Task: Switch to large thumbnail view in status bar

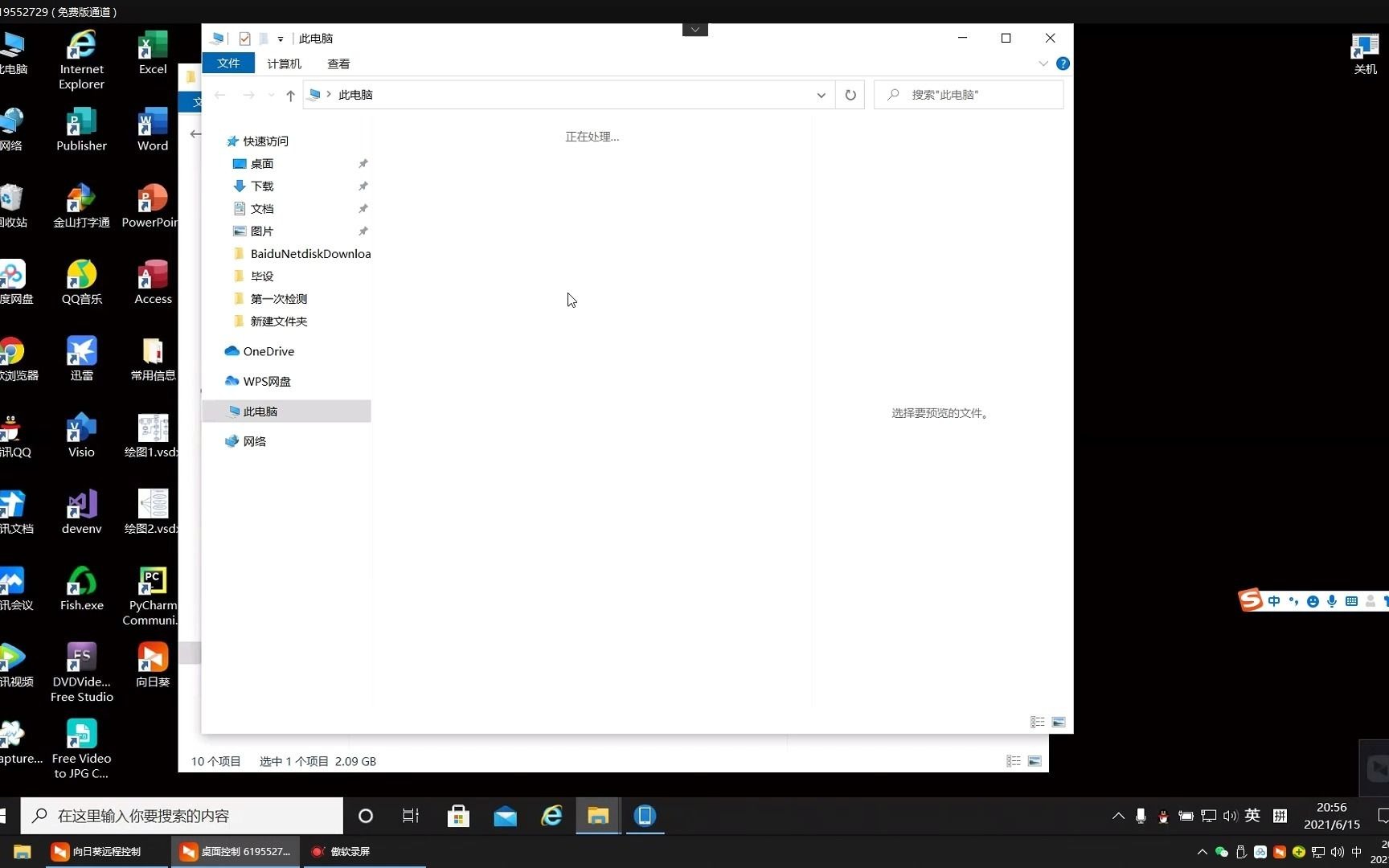Action: point(1035,760)
